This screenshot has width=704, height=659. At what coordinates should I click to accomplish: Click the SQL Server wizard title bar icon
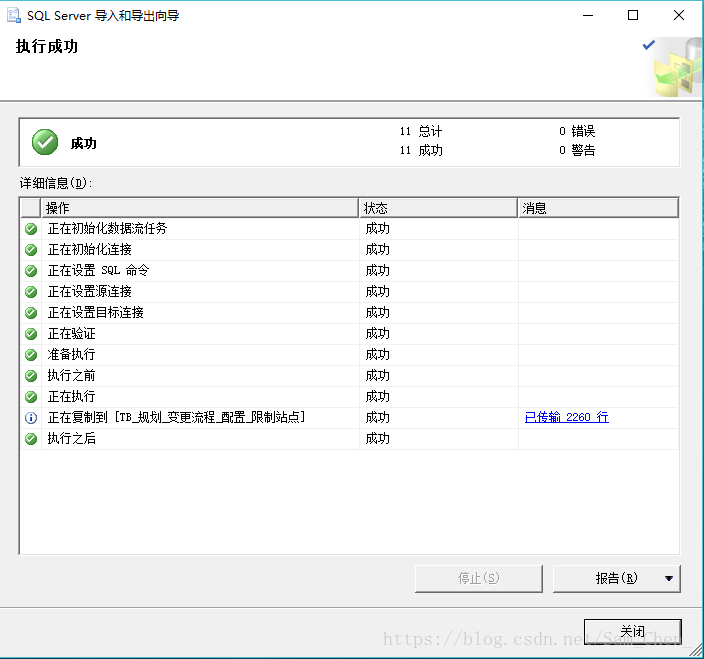click(13, 15)
